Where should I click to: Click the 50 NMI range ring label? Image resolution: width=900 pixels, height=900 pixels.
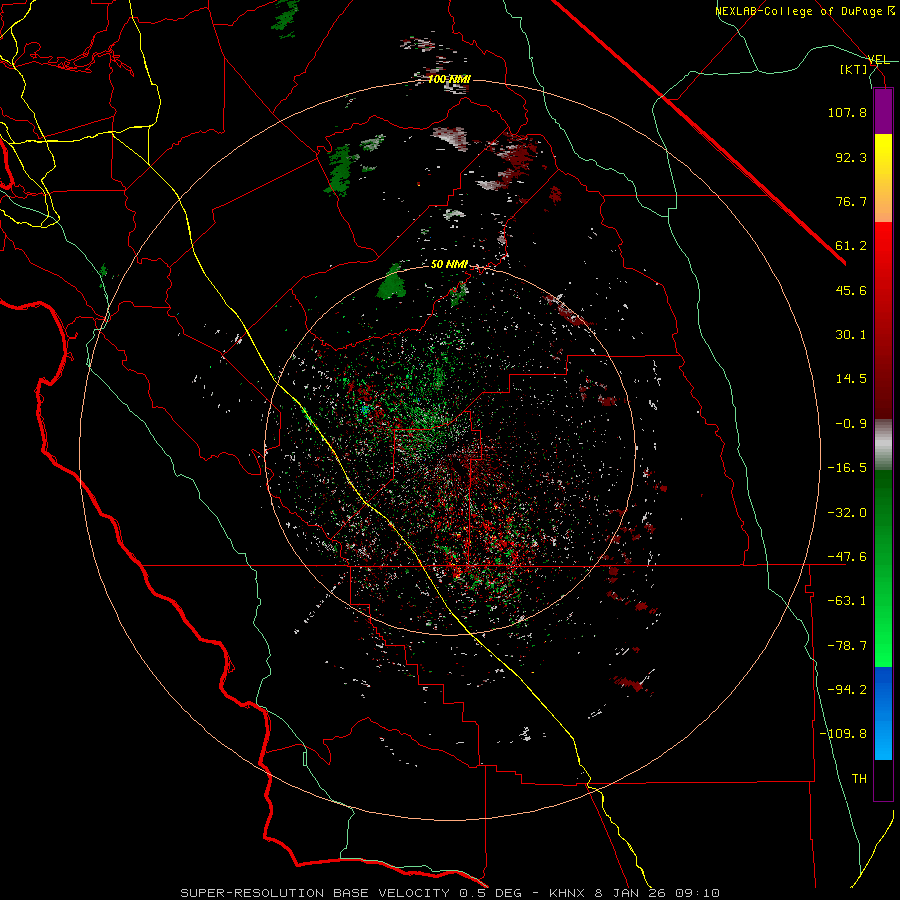(449, 265)
